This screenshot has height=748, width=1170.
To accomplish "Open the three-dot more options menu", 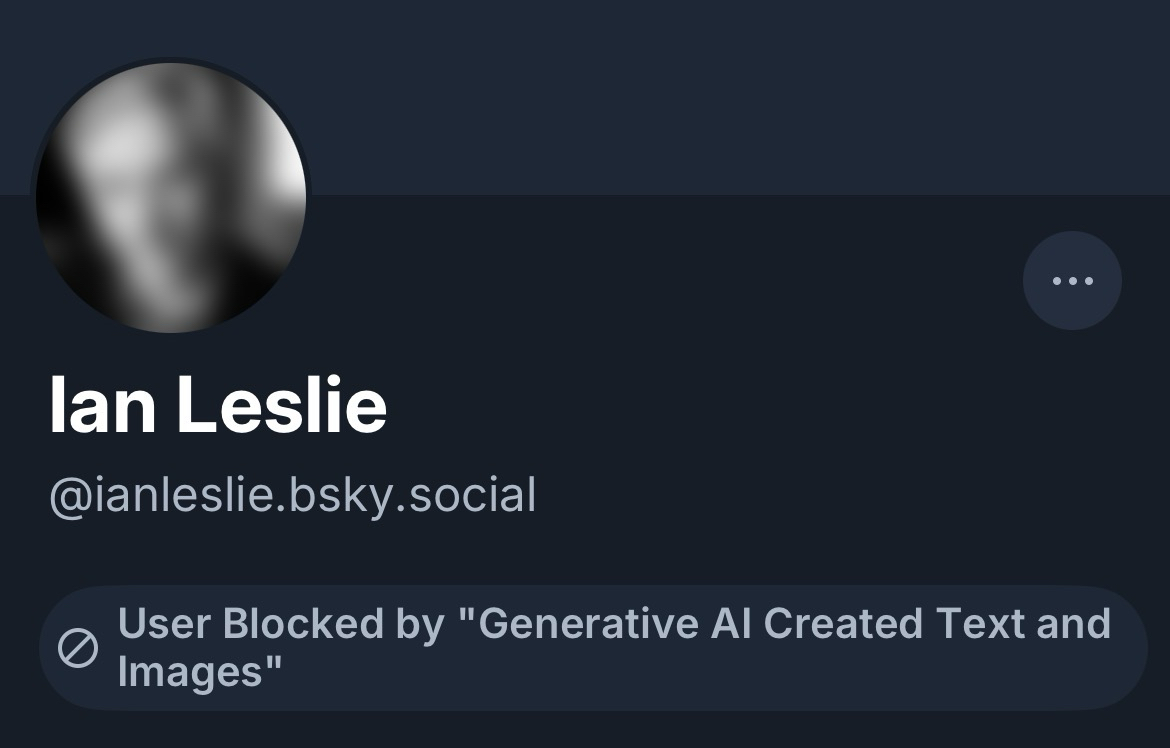I will point(1072,280).
